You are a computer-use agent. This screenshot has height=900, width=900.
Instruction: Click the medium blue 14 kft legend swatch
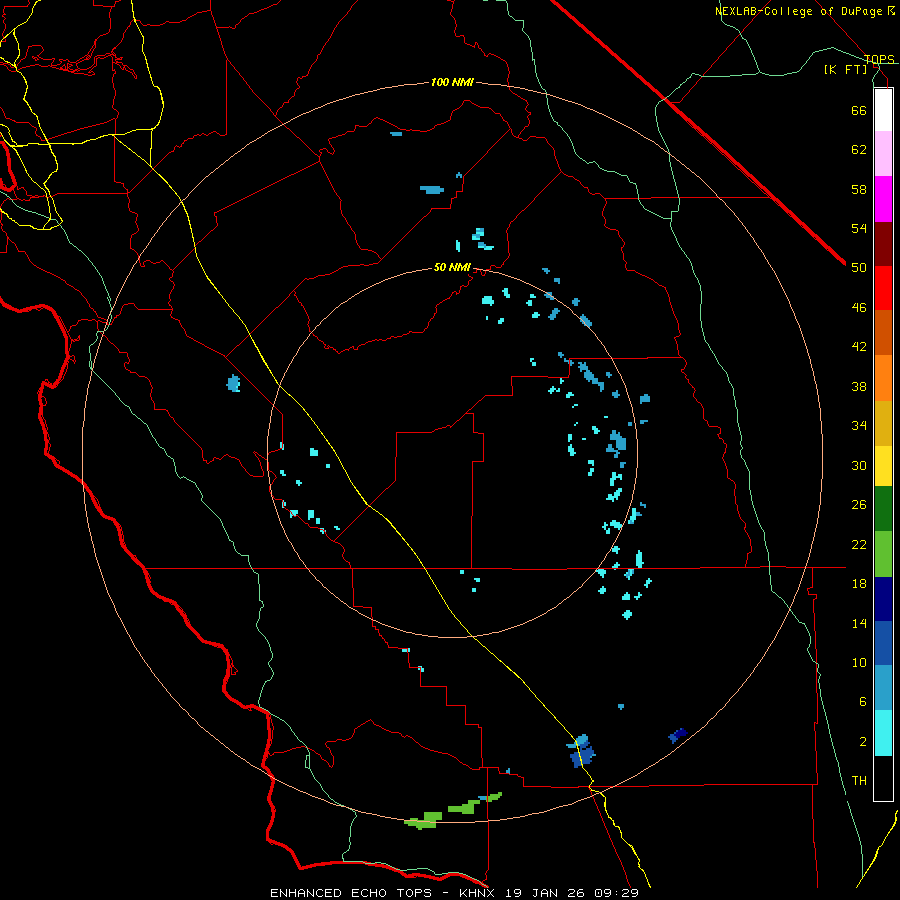pyautogui.click(x=883, y=643)
